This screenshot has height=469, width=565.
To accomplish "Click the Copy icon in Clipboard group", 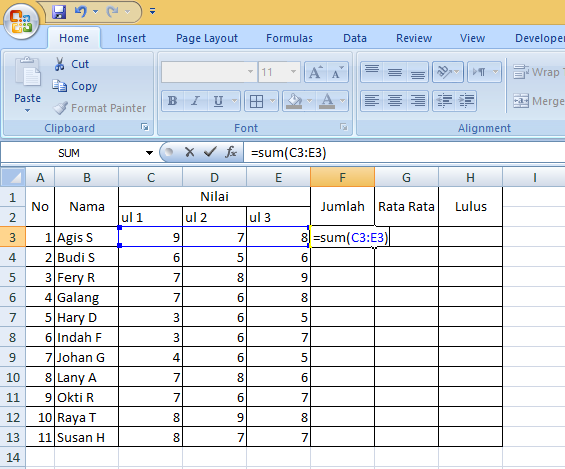I will (59, 86).
